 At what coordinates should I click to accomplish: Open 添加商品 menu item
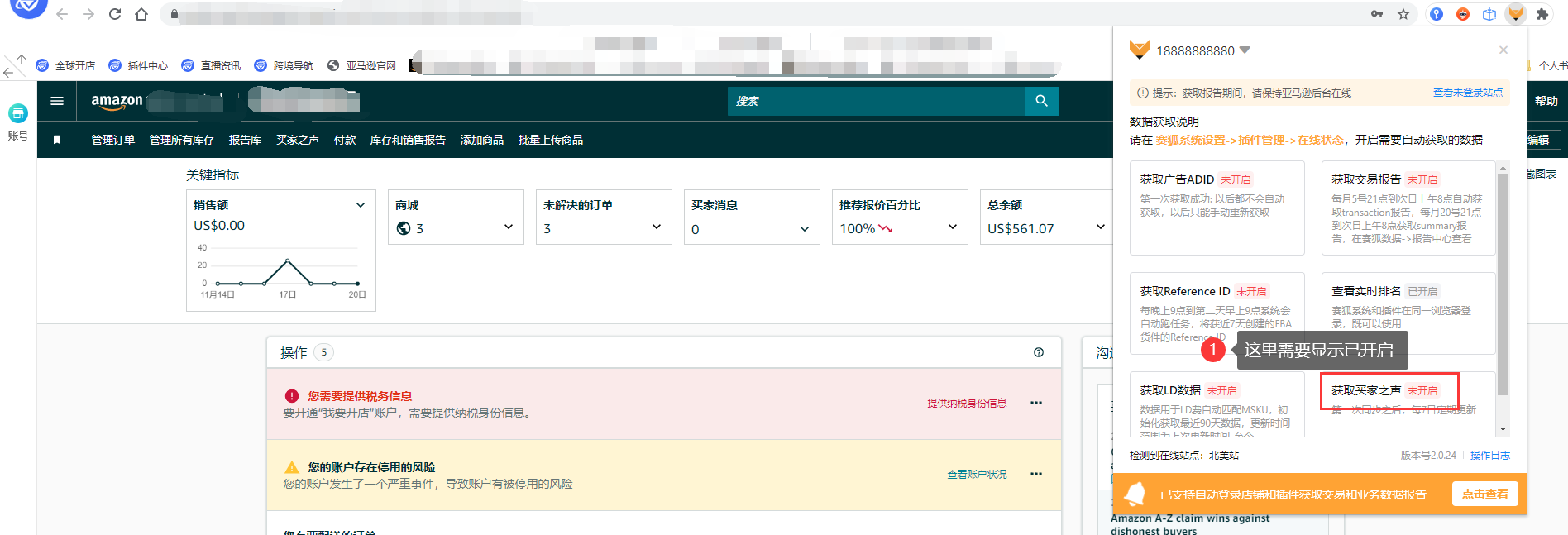(x=482, y=140)
